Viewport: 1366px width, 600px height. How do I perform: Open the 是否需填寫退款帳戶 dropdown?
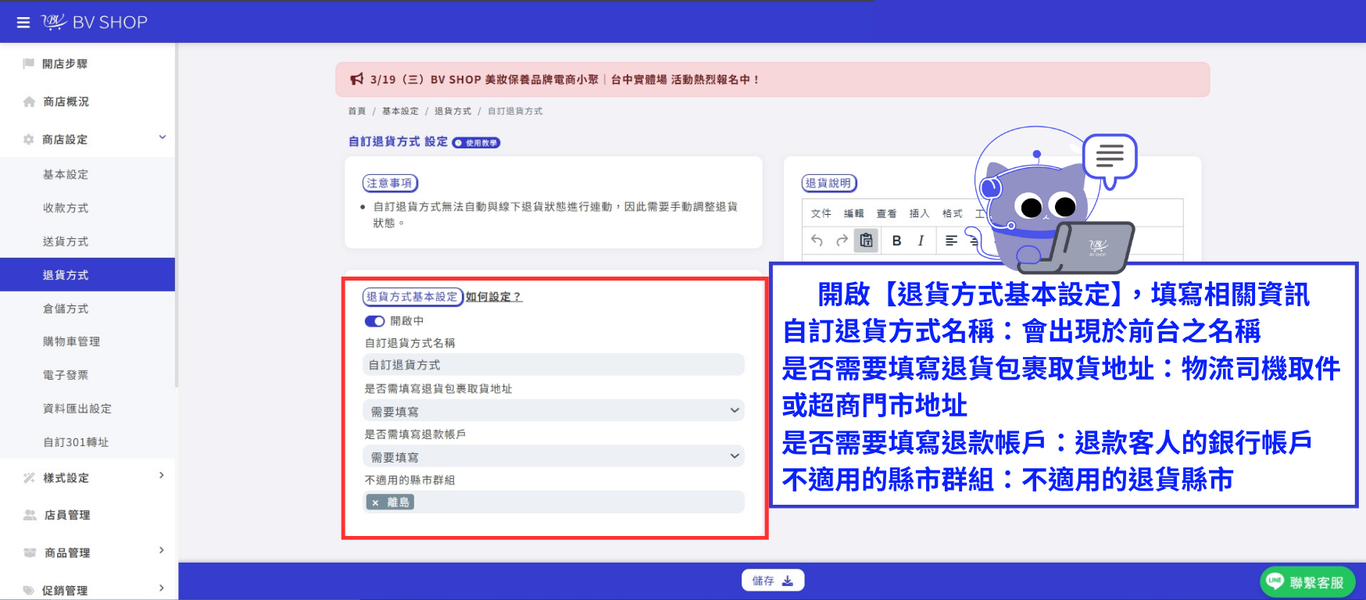pos(554,456)
